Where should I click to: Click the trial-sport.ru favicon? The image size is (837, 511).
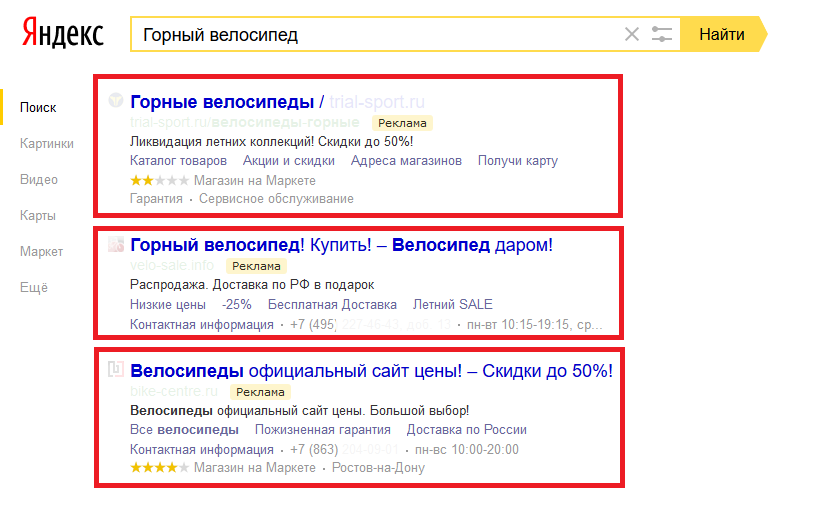116,100
